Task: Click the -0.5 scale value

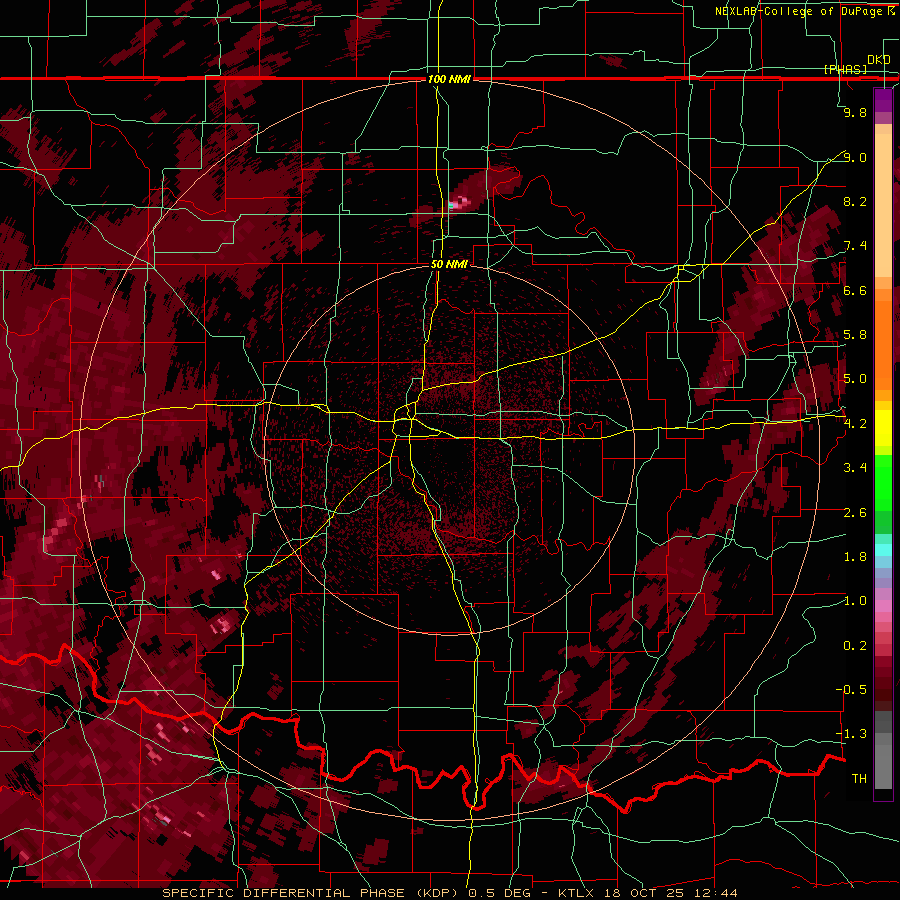Action: click(852, 690)
